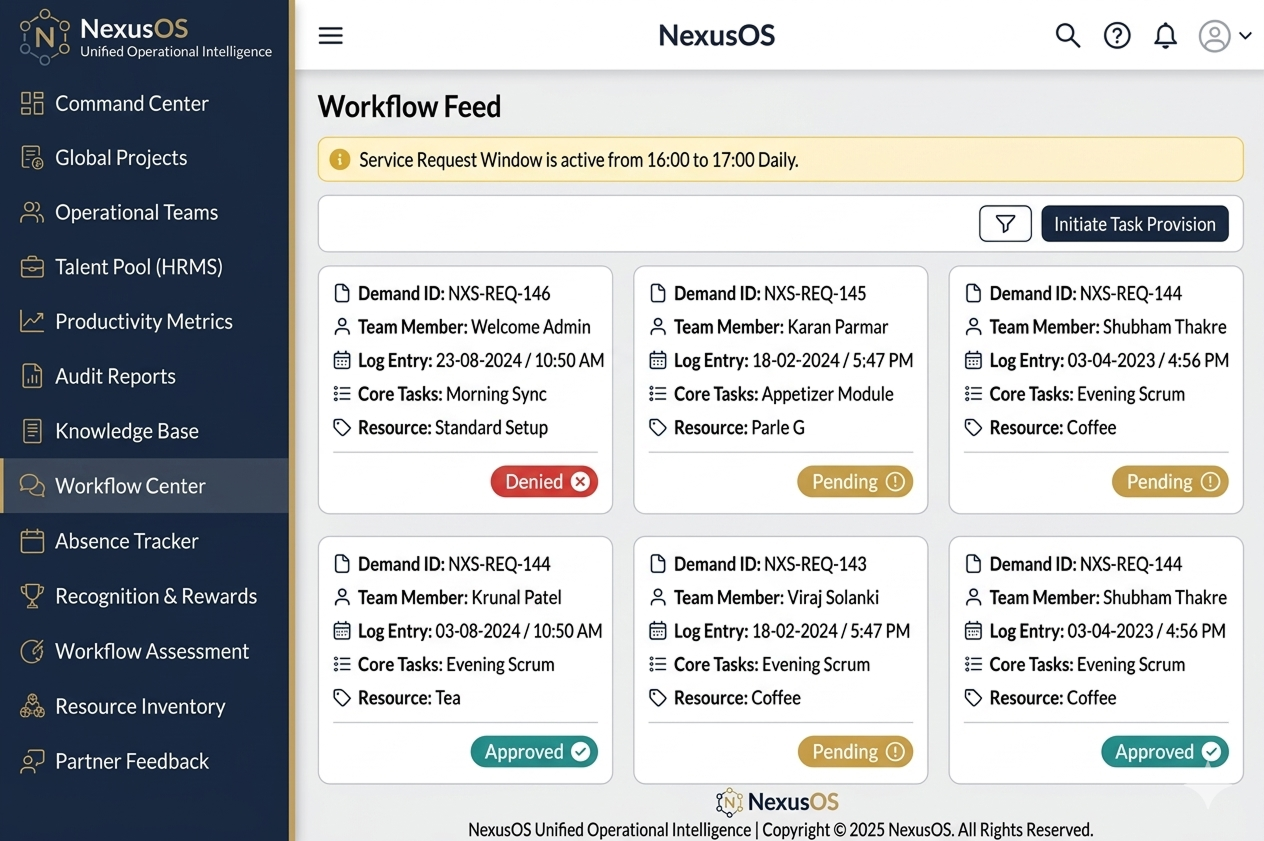Click the filter funnel button
The height and width of the screenshot is (841, 1264).
(1005, 224)
